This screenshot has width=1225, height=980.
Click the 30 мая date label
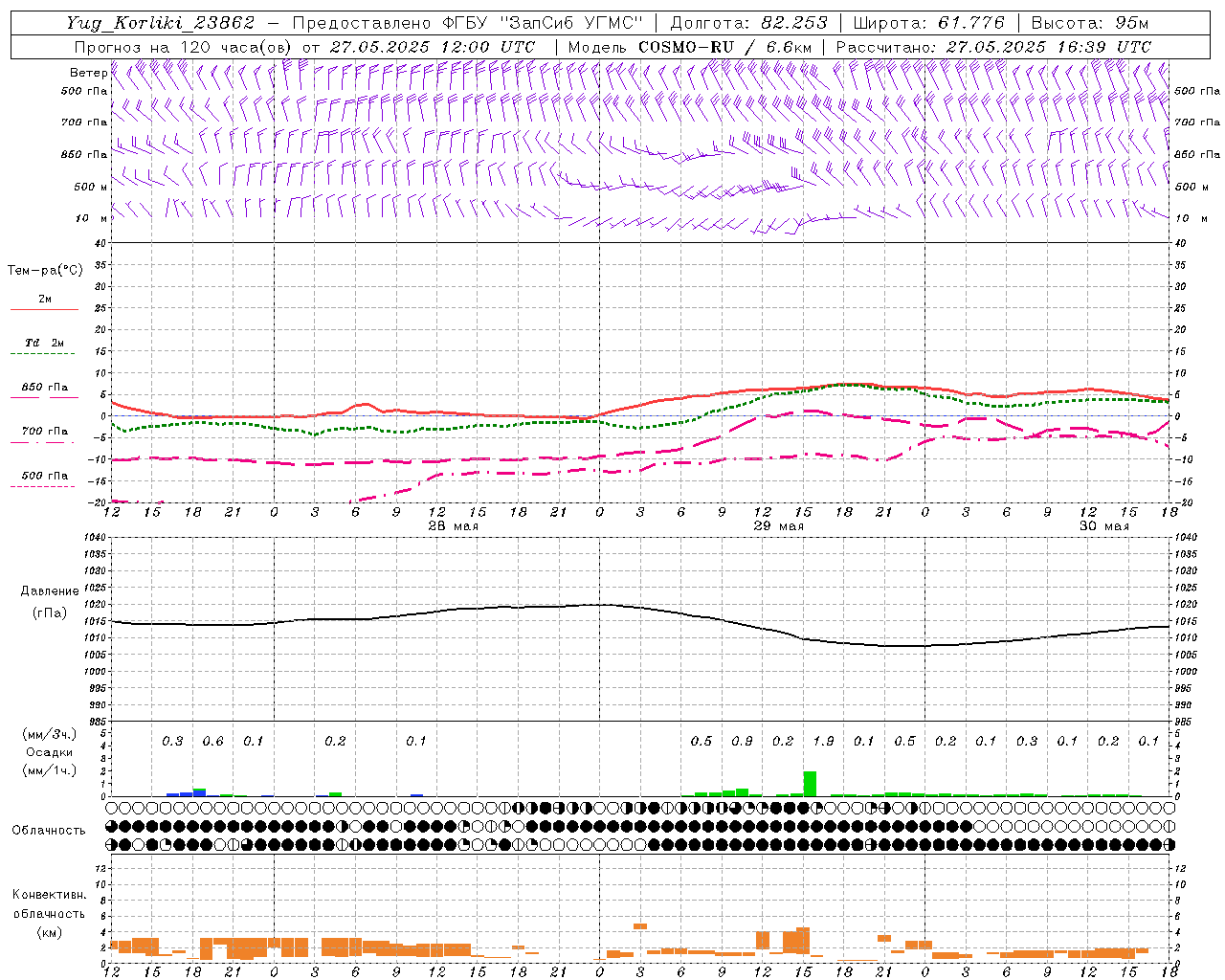(1104, 526)
